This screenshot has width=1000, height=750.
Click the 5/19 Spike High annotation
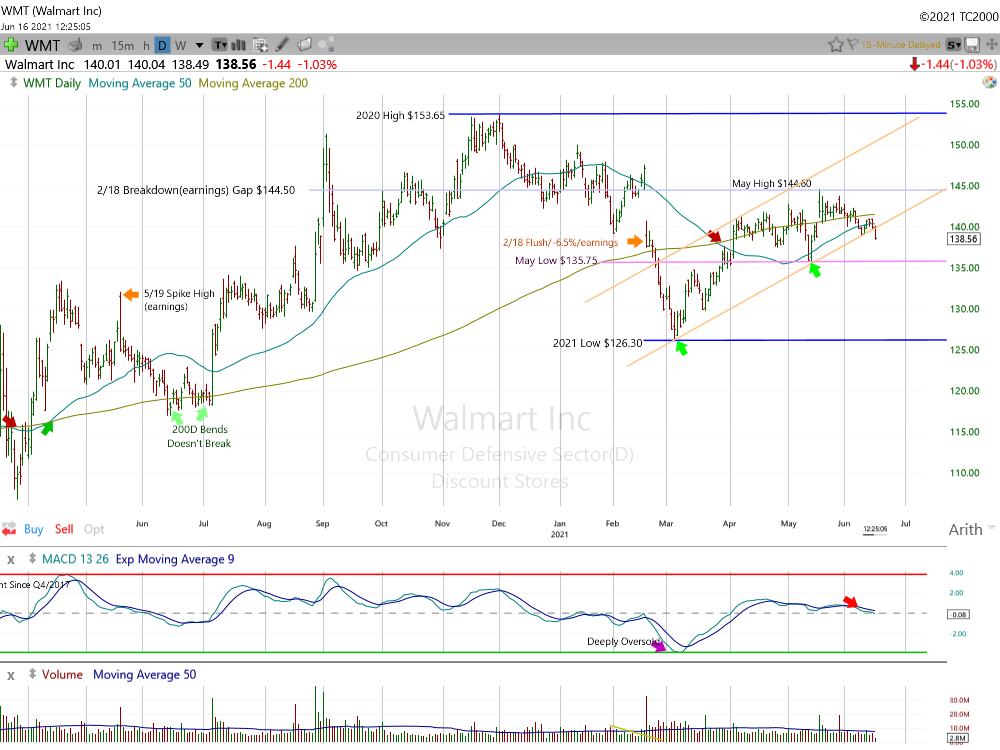[x=179, y=300]
